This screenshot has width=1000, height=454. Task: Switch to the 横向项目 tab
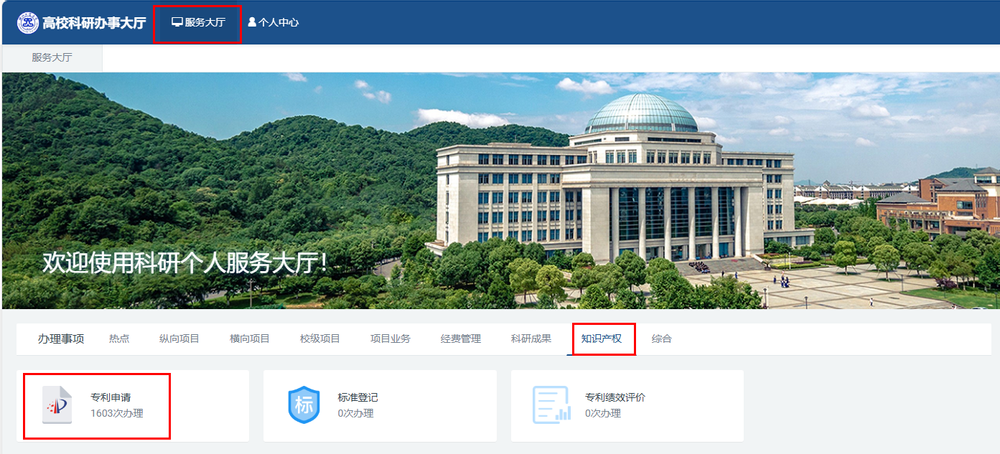pyautogui.click(x=249, y=339)
